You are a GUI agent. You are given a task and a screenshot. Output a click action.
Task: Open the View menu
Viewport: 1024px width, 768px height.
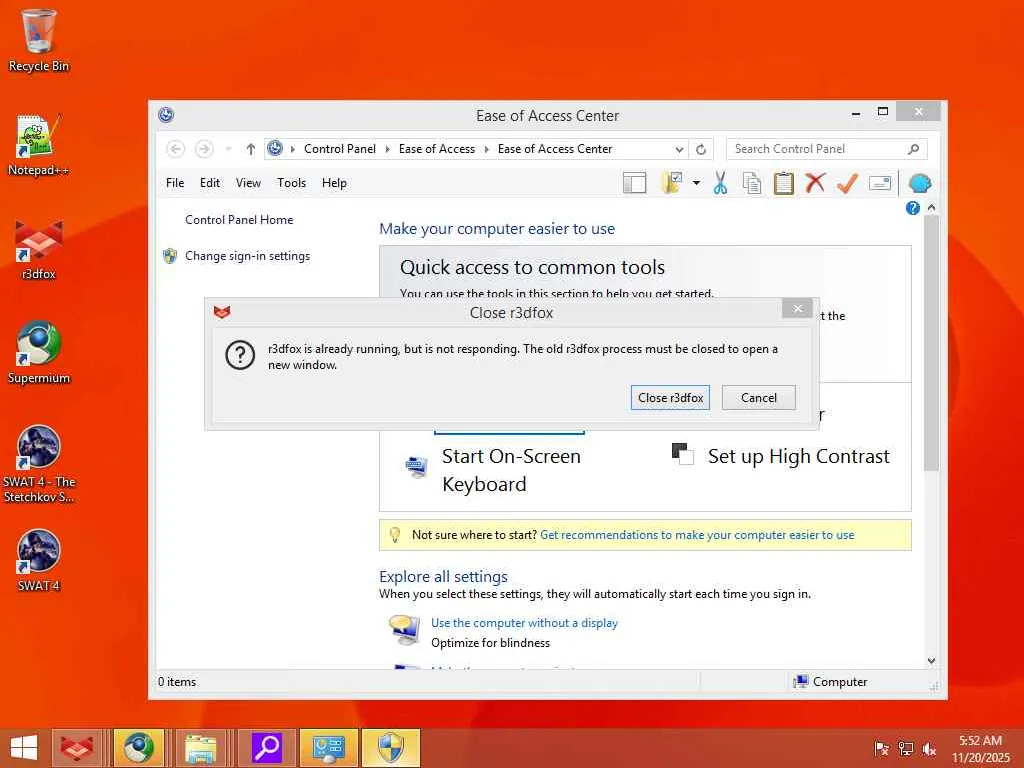click(248, 183)
